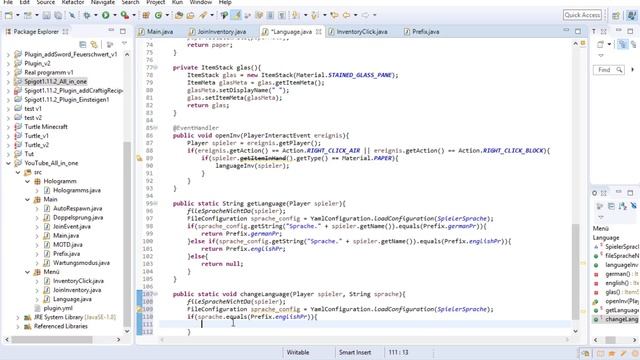Switch to the Java perspective icon
The width and height of the screenshot is (640, 360).
tap(631, 16)
